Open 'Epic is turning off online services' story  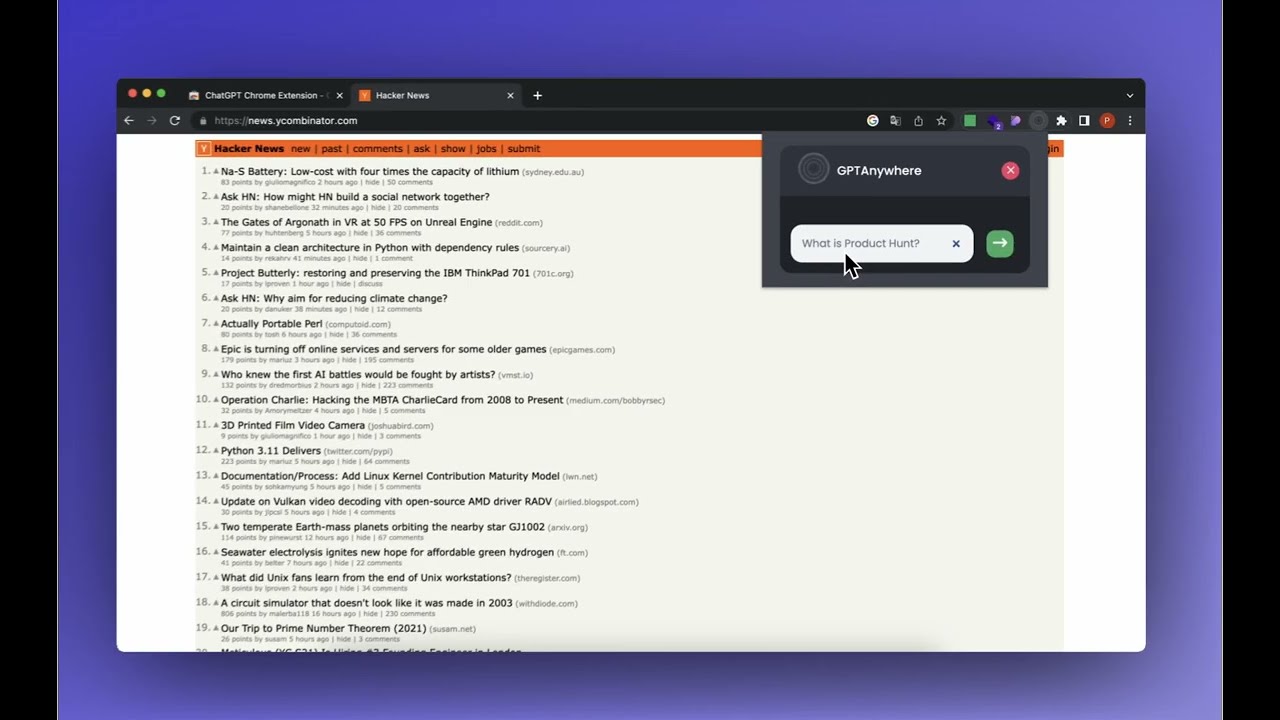click(384, 350)
